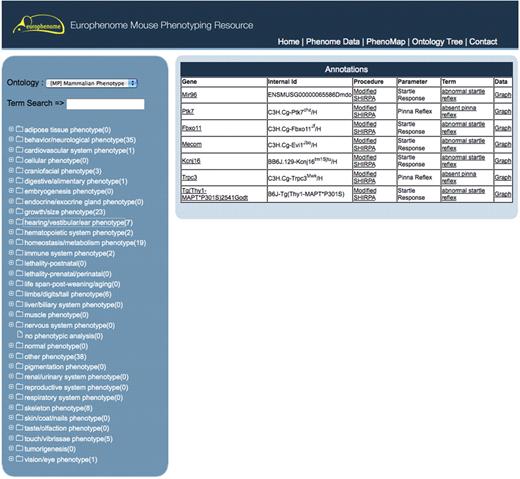The width and height of the screenshot is (520, 479).
Task: Click the embryogenesis phenotype folder icon
Action: tap(19, 191)
